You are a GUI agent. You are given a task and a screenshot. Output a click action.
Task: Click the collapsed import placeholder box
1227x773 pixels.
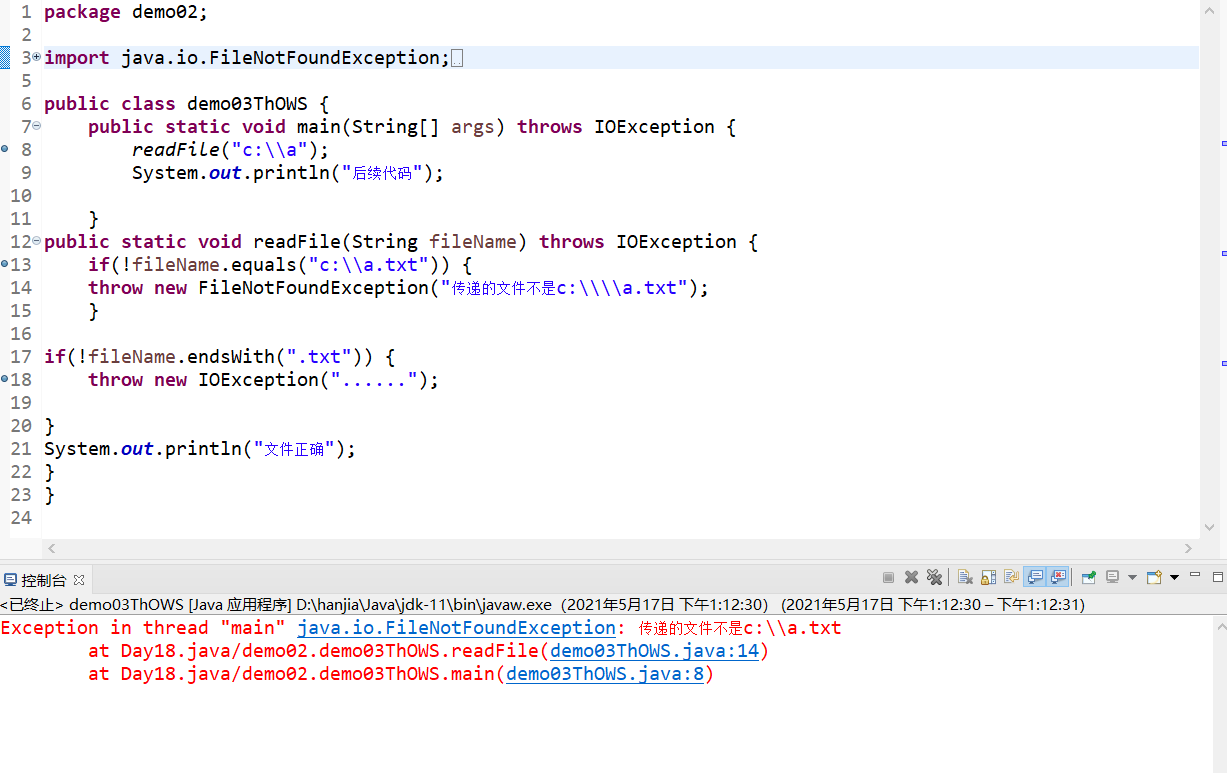tap(457, 59)
